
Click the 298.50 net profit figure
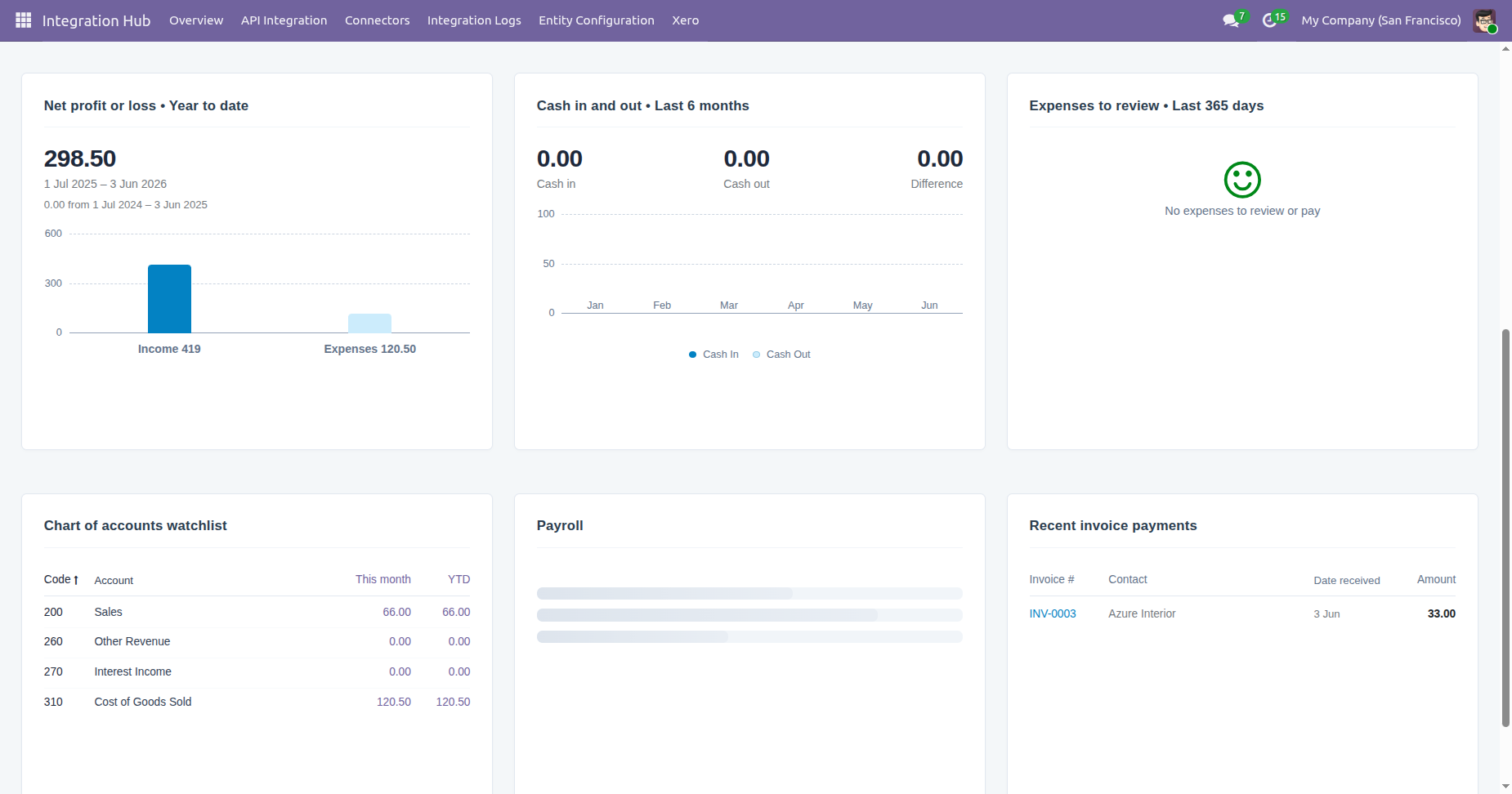pos(80,158)
